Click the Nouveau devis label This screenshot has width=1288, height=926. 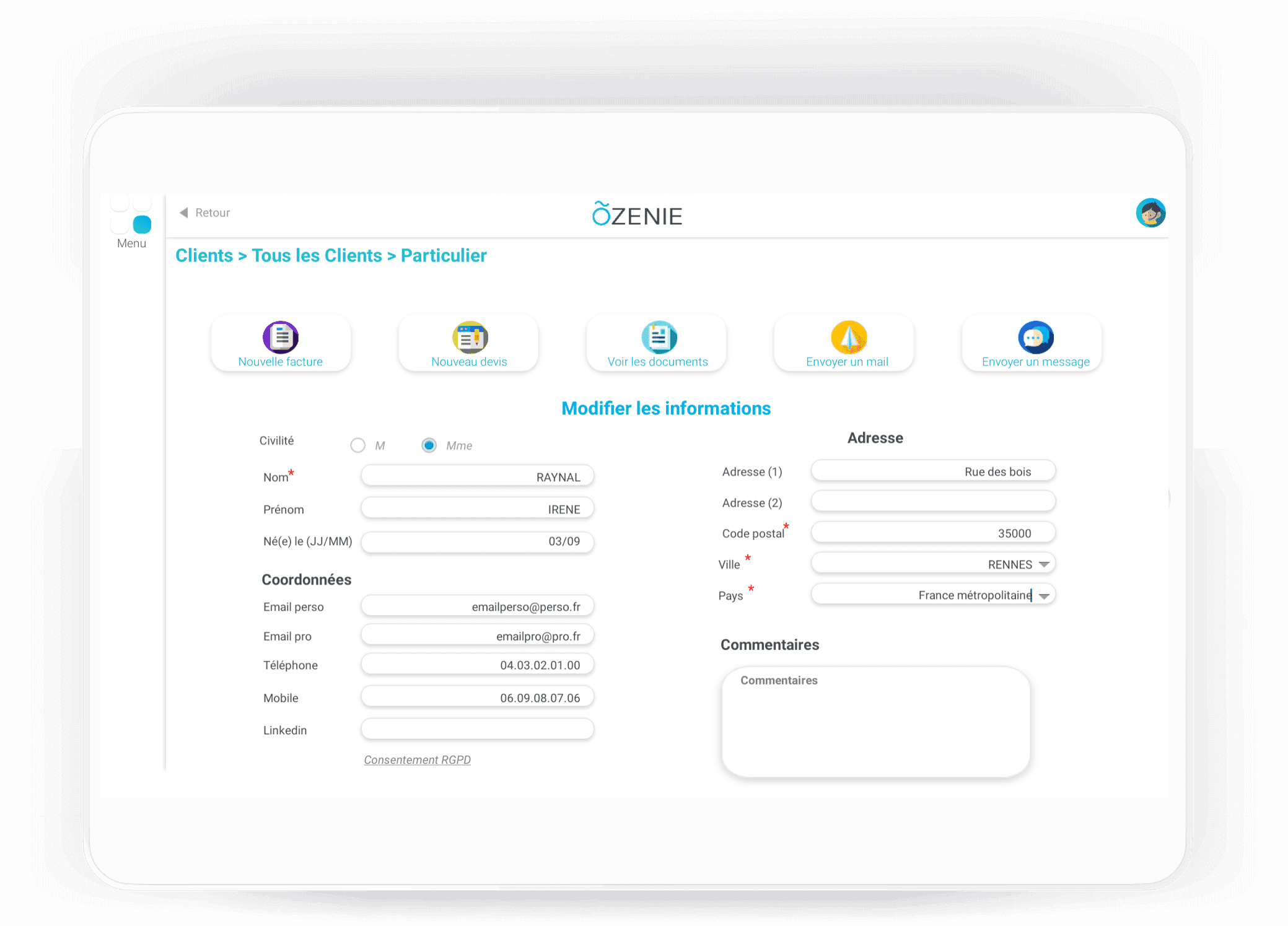point(469,362)
